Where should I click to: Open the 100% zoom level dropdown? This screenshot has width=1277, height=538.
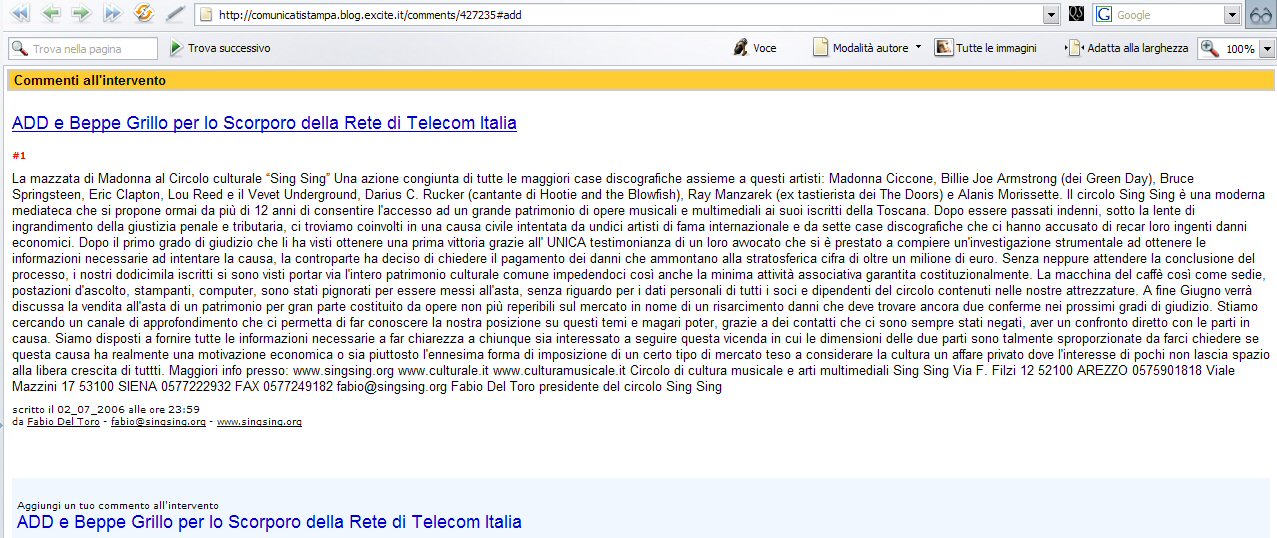point(1267,49)
